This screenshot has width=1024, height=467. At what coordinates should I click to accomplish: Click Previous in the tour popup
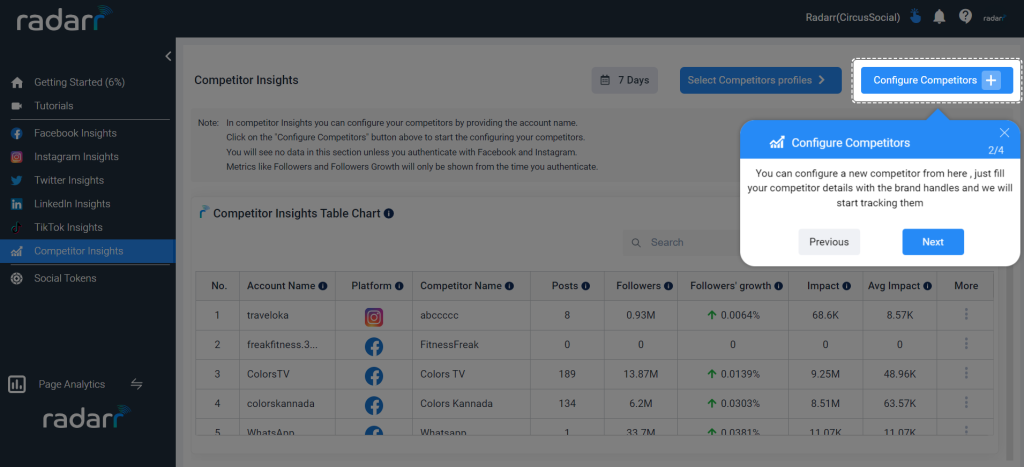[829, 242]
